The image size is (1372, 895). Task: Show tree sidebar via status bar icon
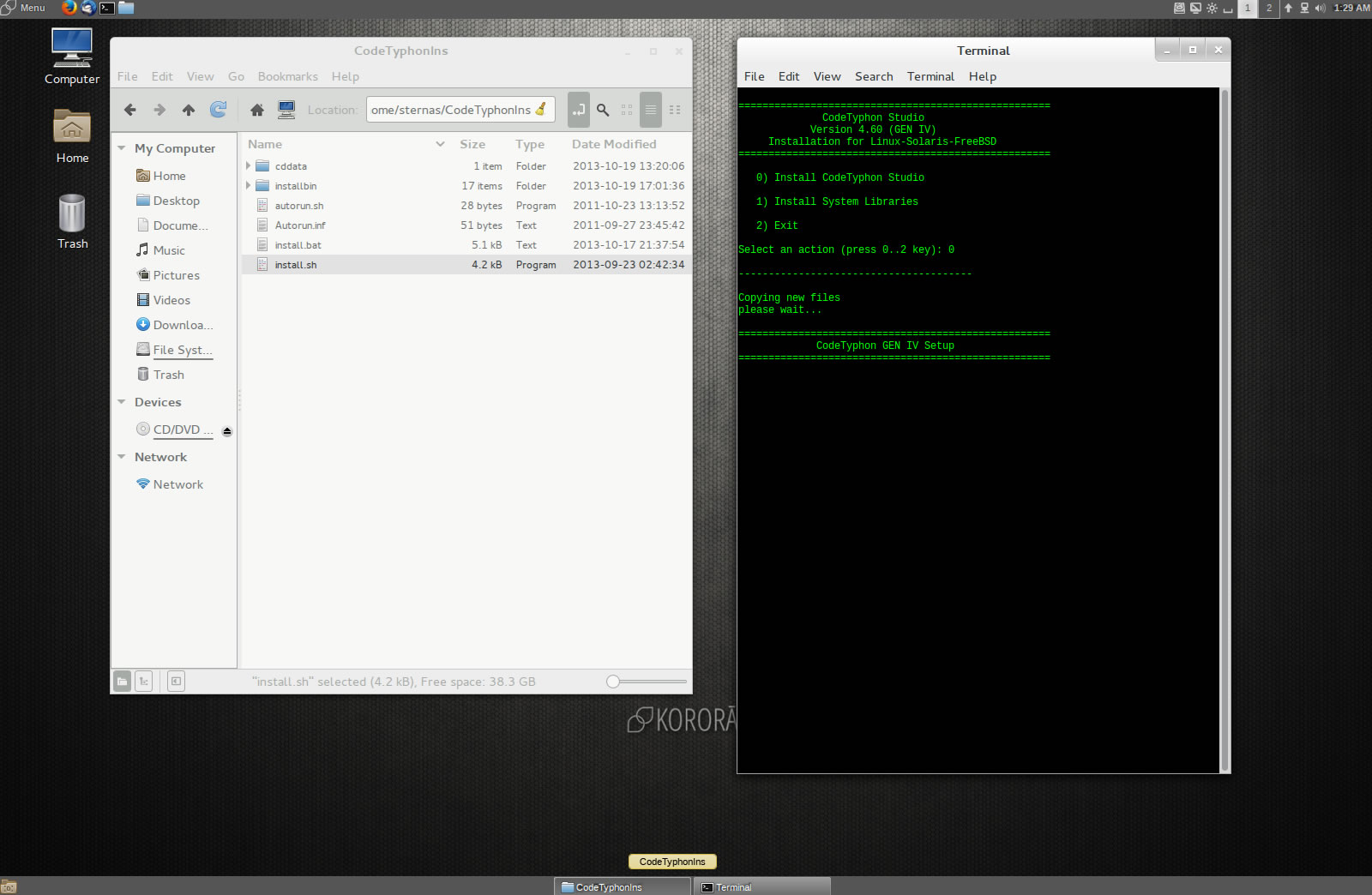pyautogui.click(x=144, y=682)
